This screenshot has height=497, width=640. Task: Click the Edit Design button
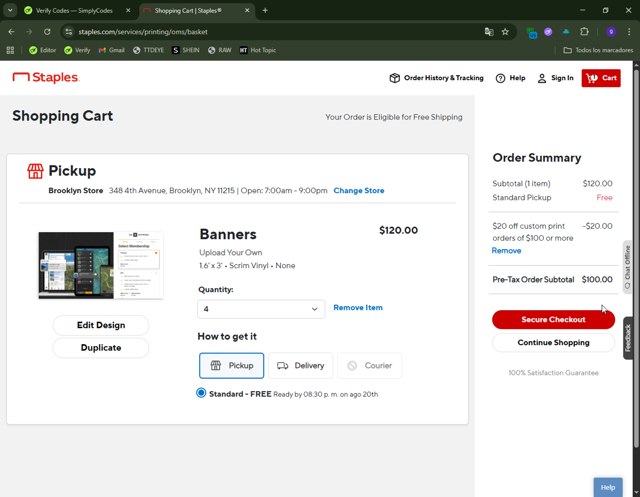pyautogui.click(x=101, y=325)
